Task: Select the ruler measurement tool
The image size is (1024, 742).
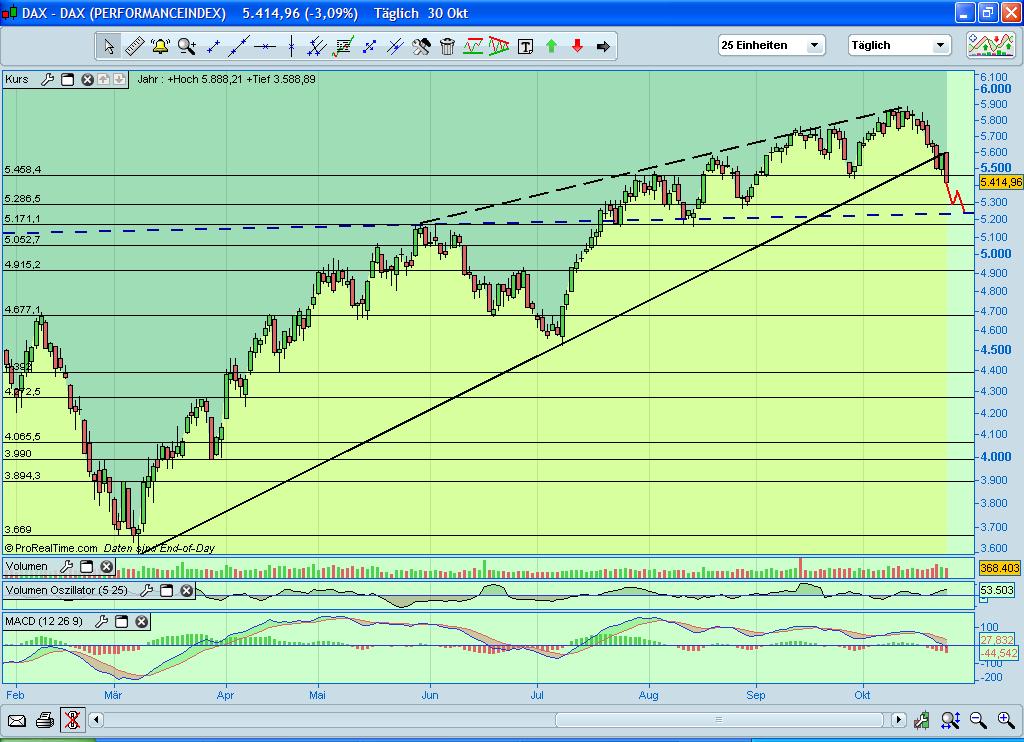Action: (x=135, y=46)
